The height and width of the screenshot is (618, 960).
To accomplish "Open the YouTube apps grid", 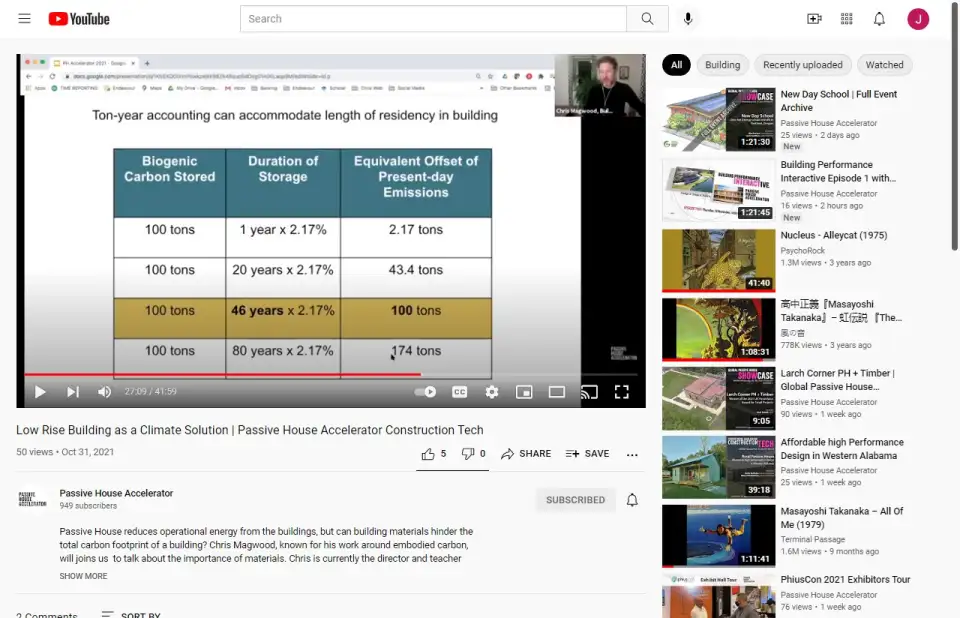I will click(x=847, y=19).
